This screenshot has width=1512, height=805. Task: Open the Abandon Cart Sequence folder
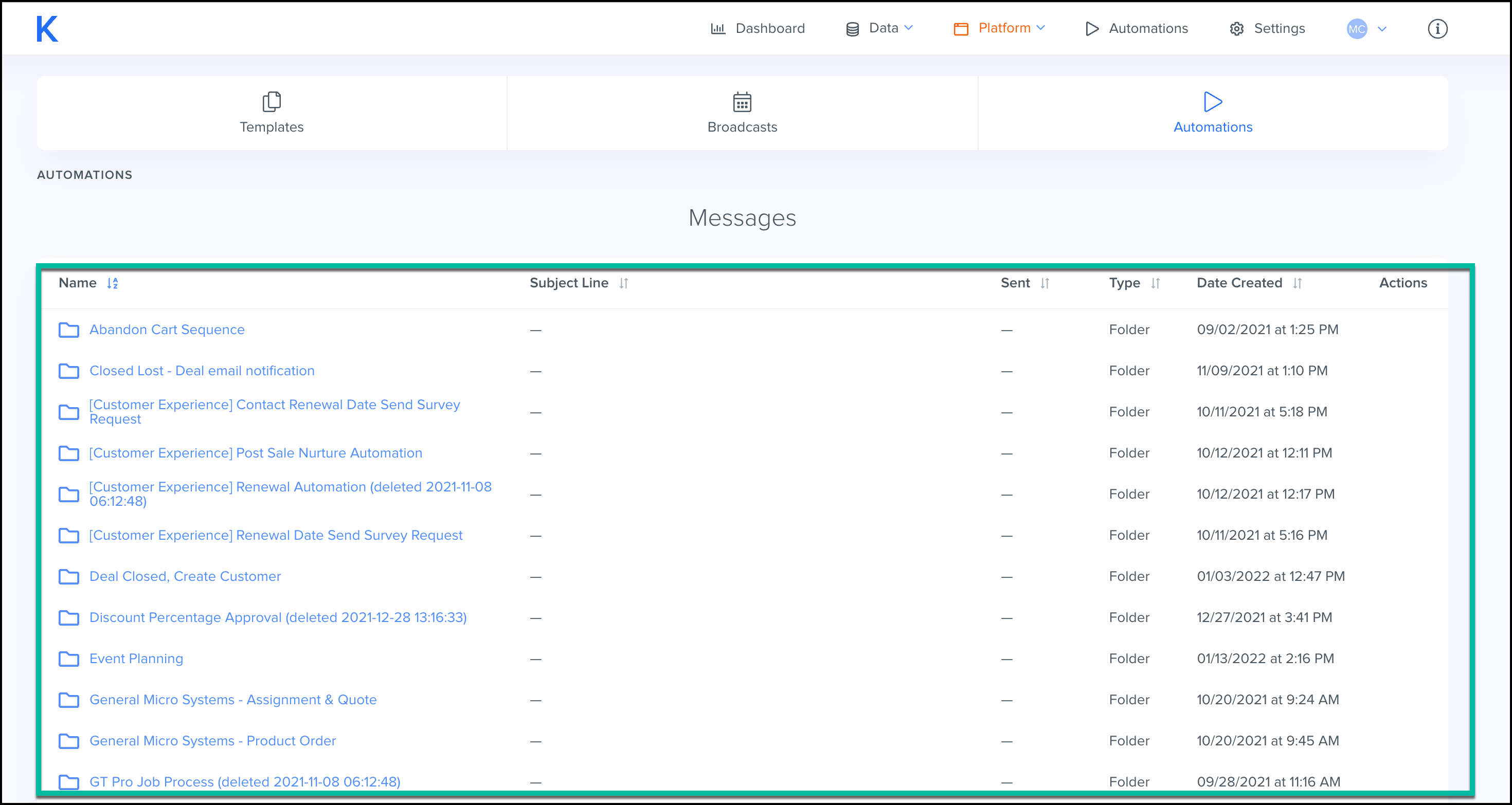[x=167, y=330]
